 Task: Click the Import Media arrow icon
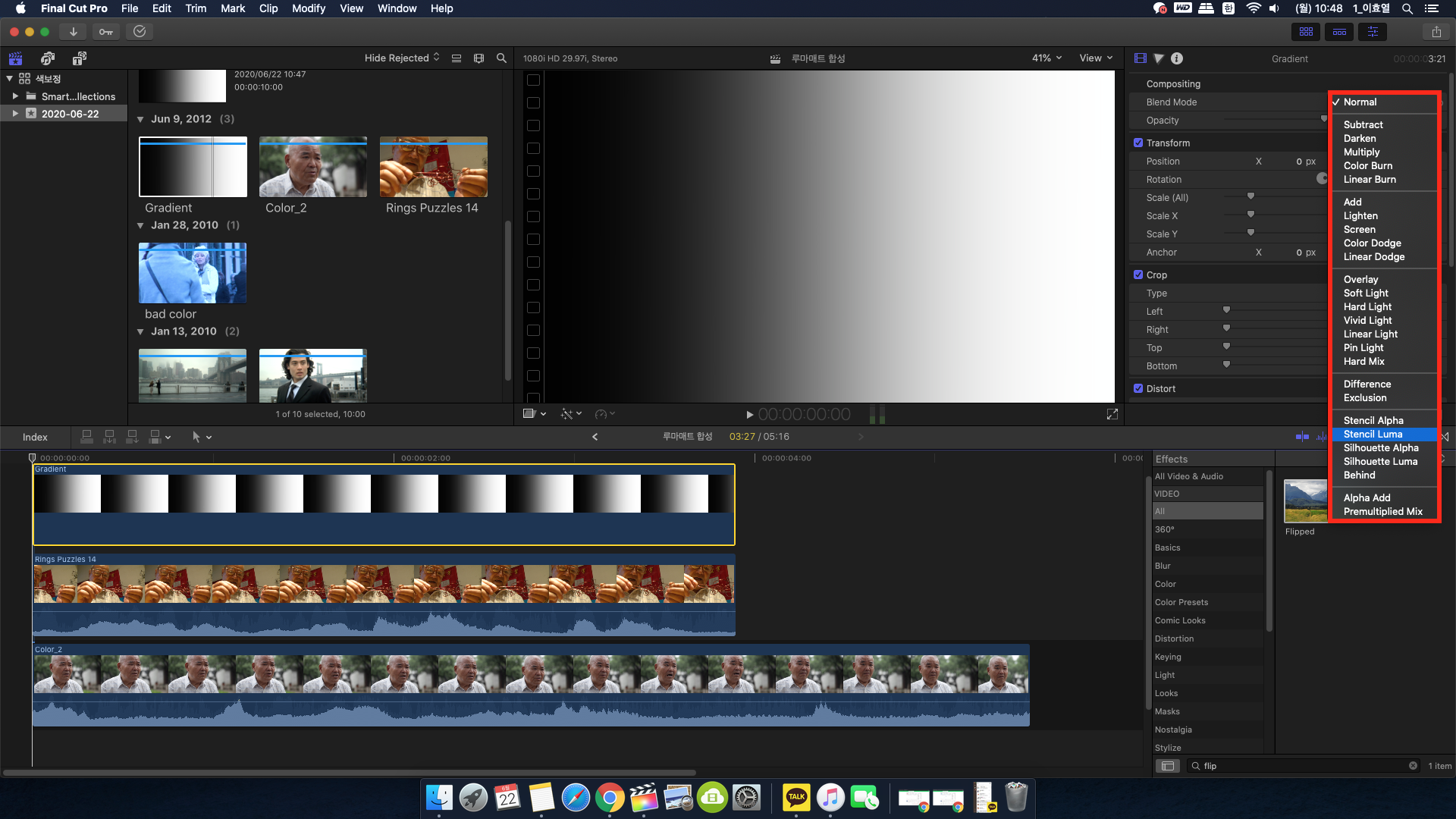pyautogui.click(x=73, y=32)
